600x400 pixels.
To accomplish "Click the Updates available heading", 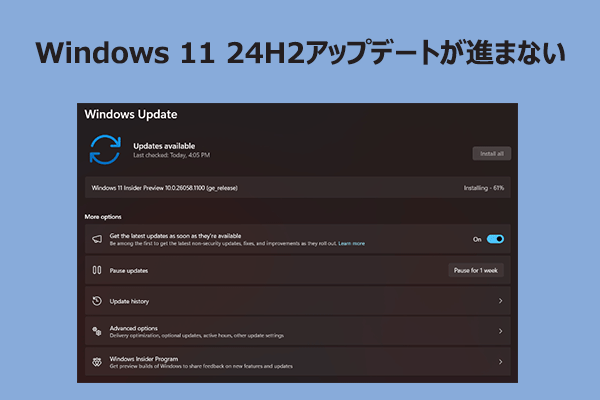I will (164, 146).
